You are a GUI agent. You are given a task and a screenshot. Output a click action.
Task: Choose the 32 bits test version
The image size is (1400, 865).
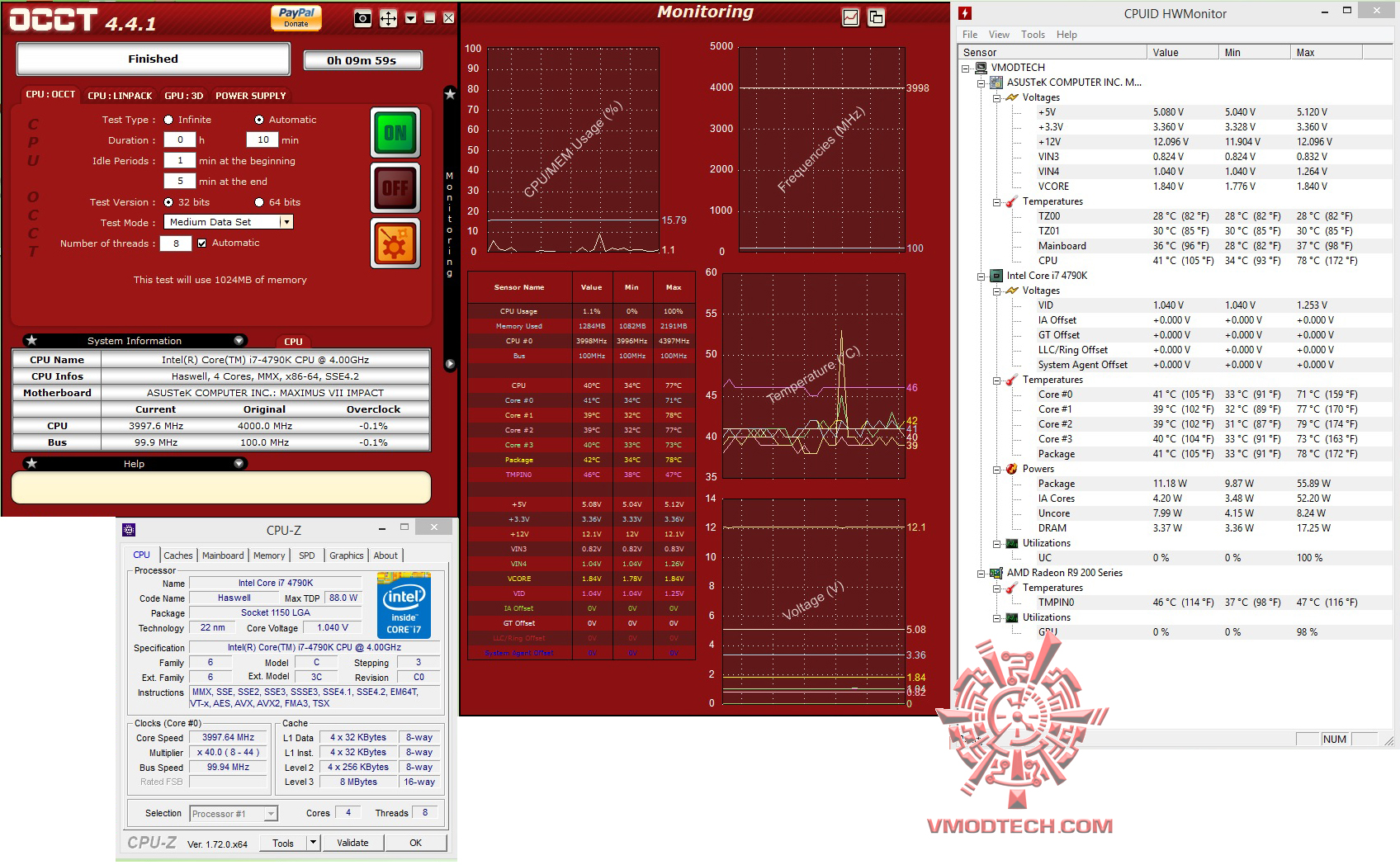(x=168, y=202)
